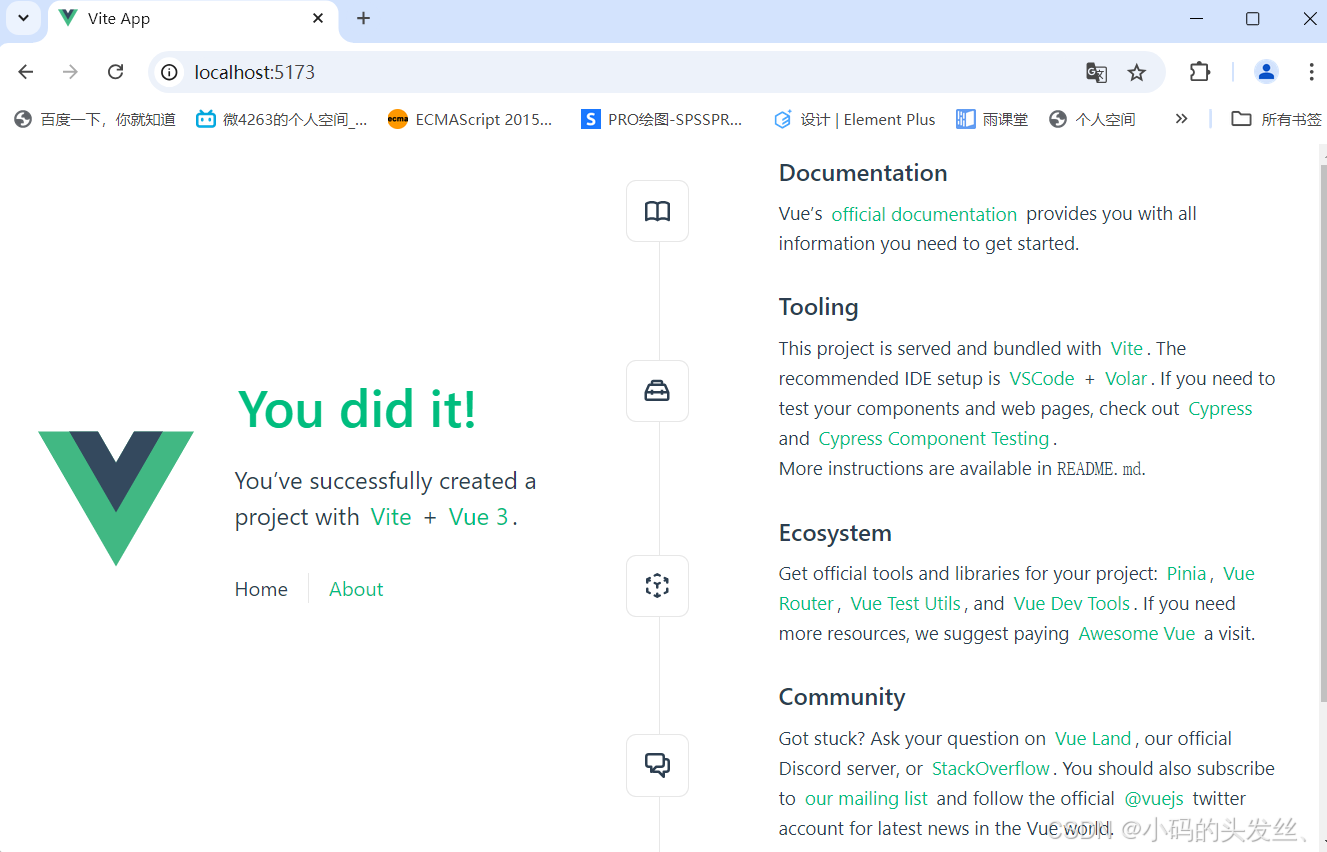This screenshot has width=1327, height=852.
Task: Open the Vue Dev Tools link
Action: [x=1072, y=604]
